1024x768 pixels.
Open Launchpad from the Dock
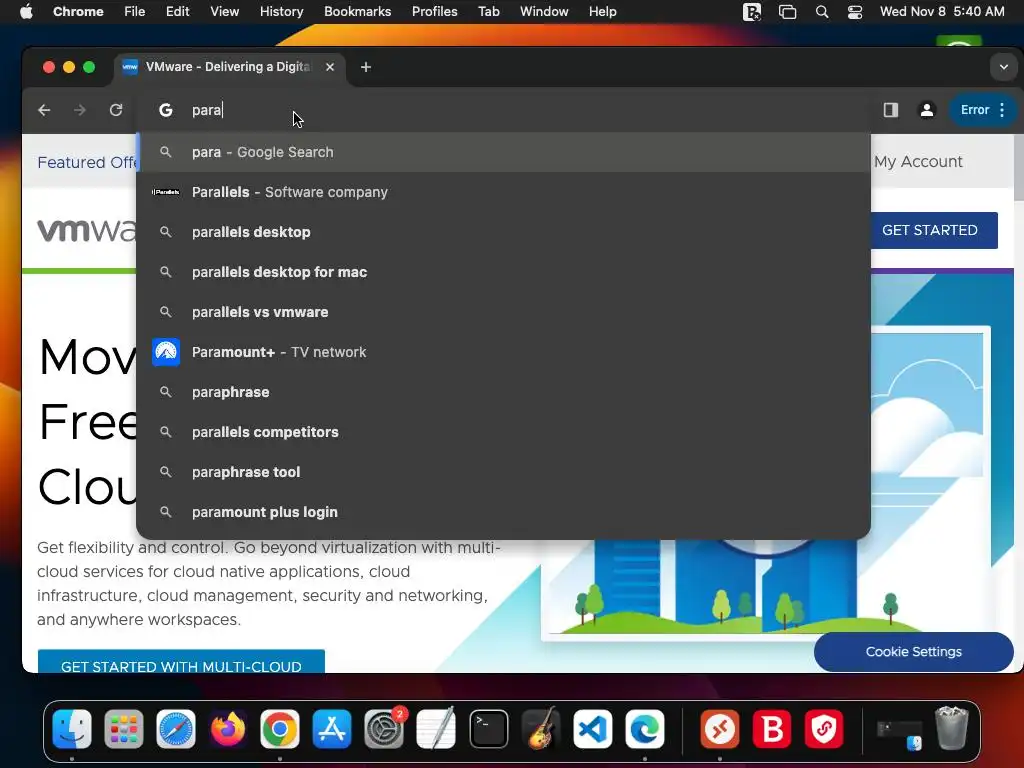point(123,729)
